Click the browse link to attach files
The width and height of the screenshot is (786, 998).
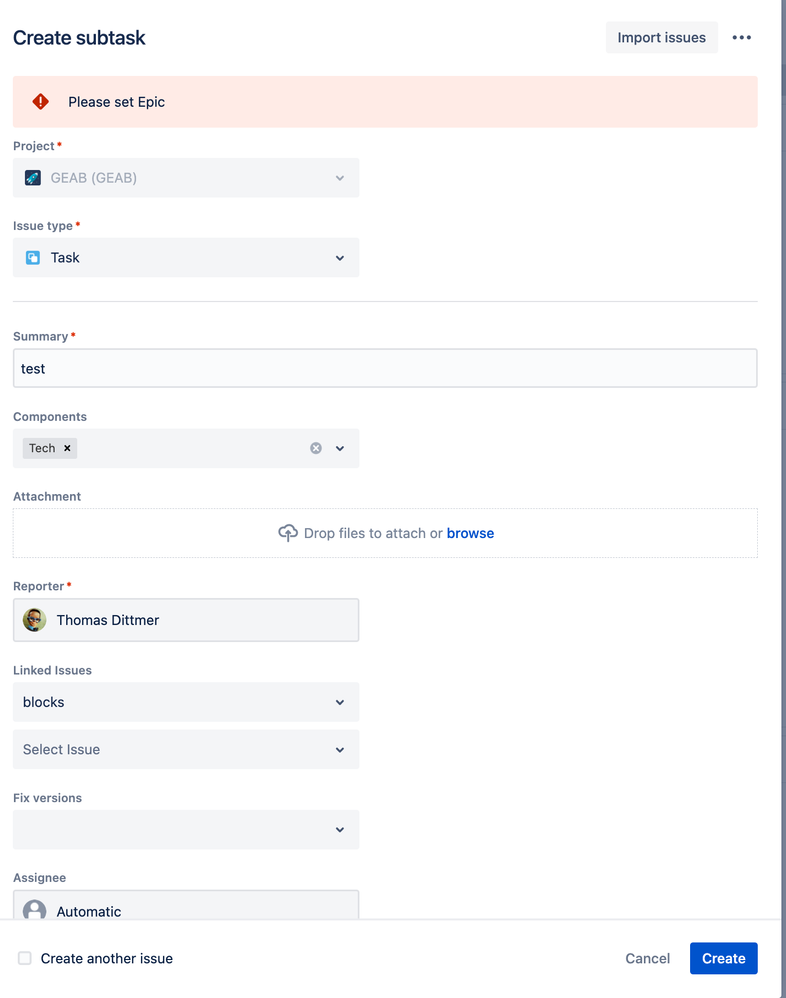[x=470, y=533]
